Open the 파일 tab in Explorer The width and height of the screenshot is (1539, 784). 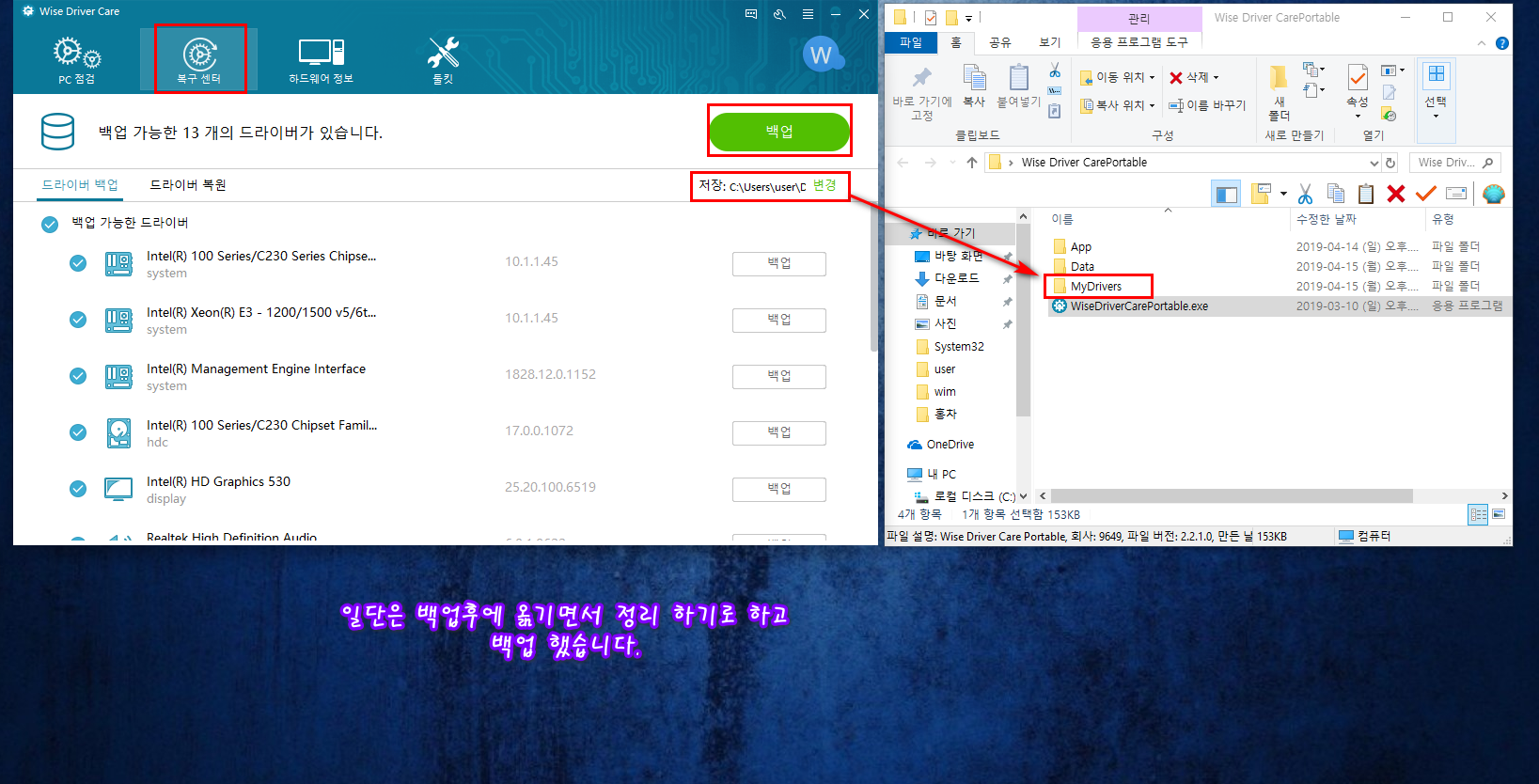click(x=911, y=42)
